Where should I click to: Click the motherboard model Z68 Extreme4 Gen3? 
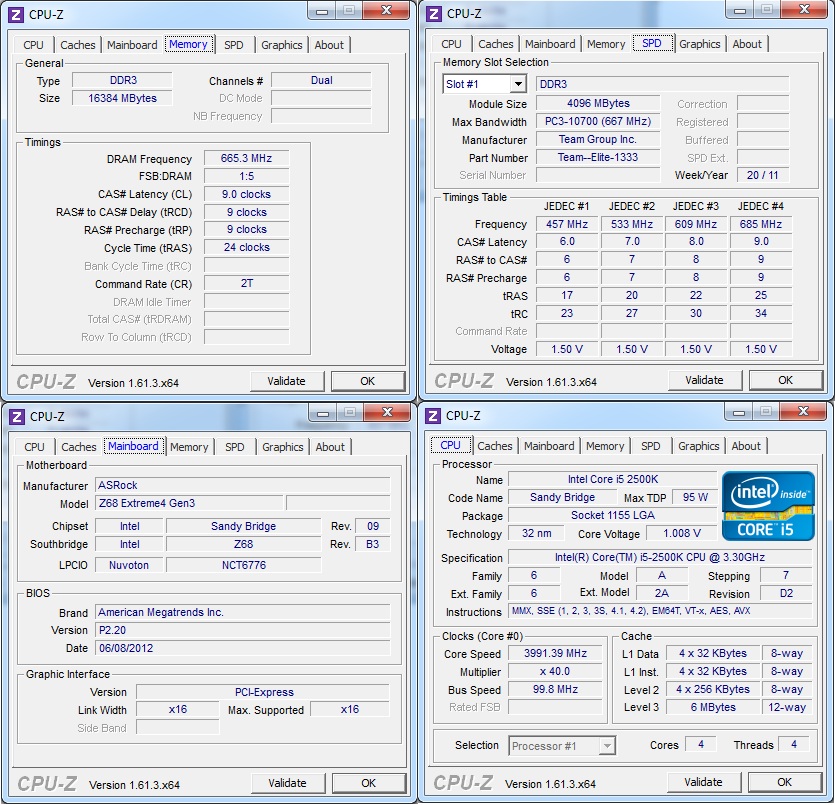(189, 503)
